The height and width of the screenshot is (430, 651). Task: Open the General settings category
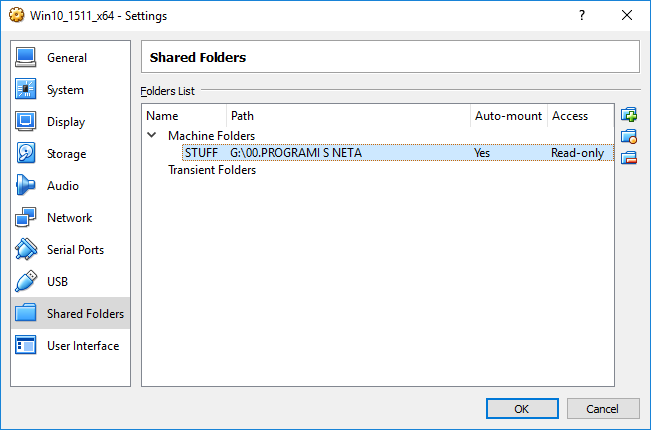67,58
